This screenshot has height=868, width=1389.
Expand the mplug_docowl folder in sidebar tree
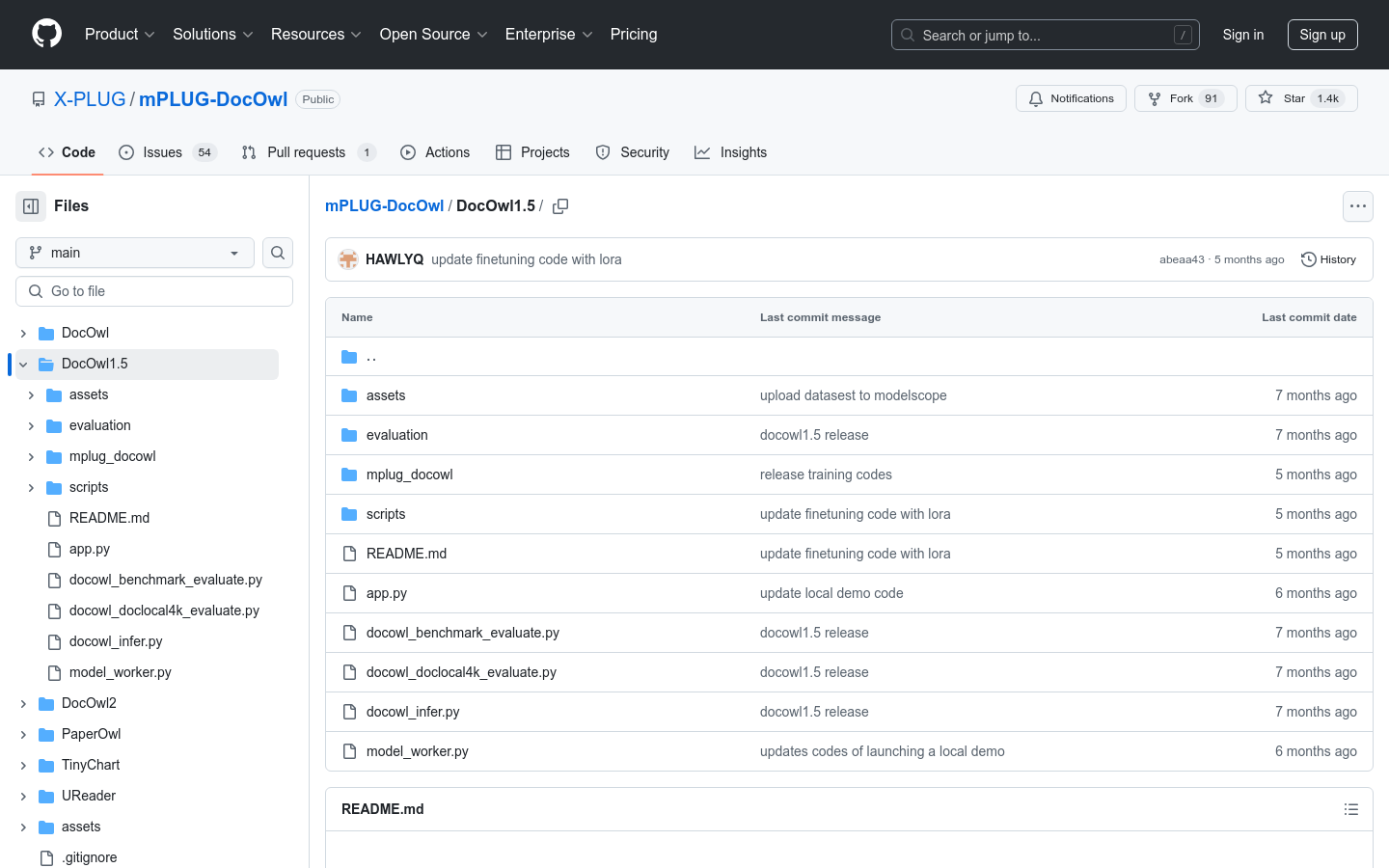click(x=31, y=456)
